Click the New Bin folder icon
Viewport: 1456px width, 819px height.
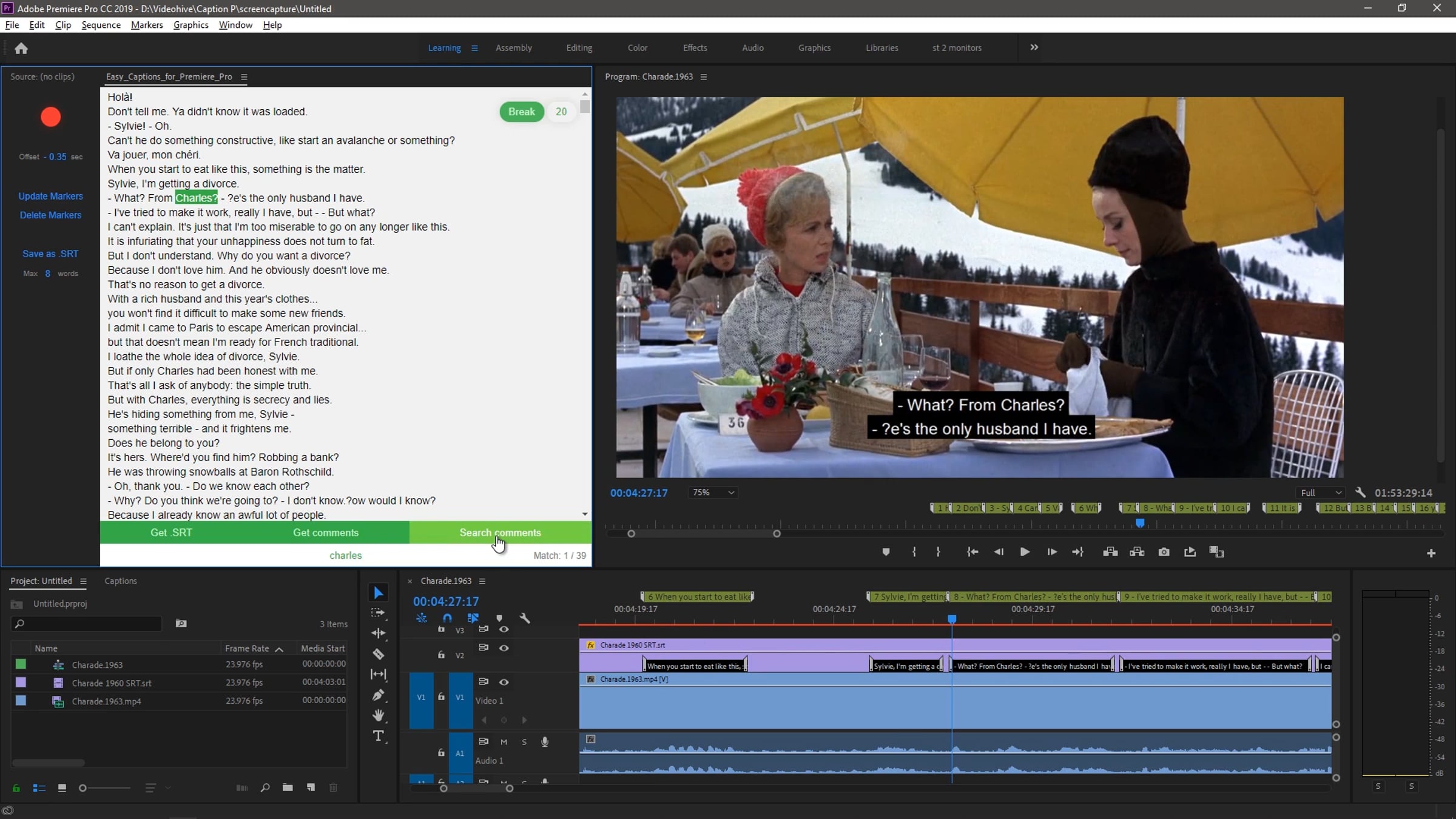click(288, 787)
